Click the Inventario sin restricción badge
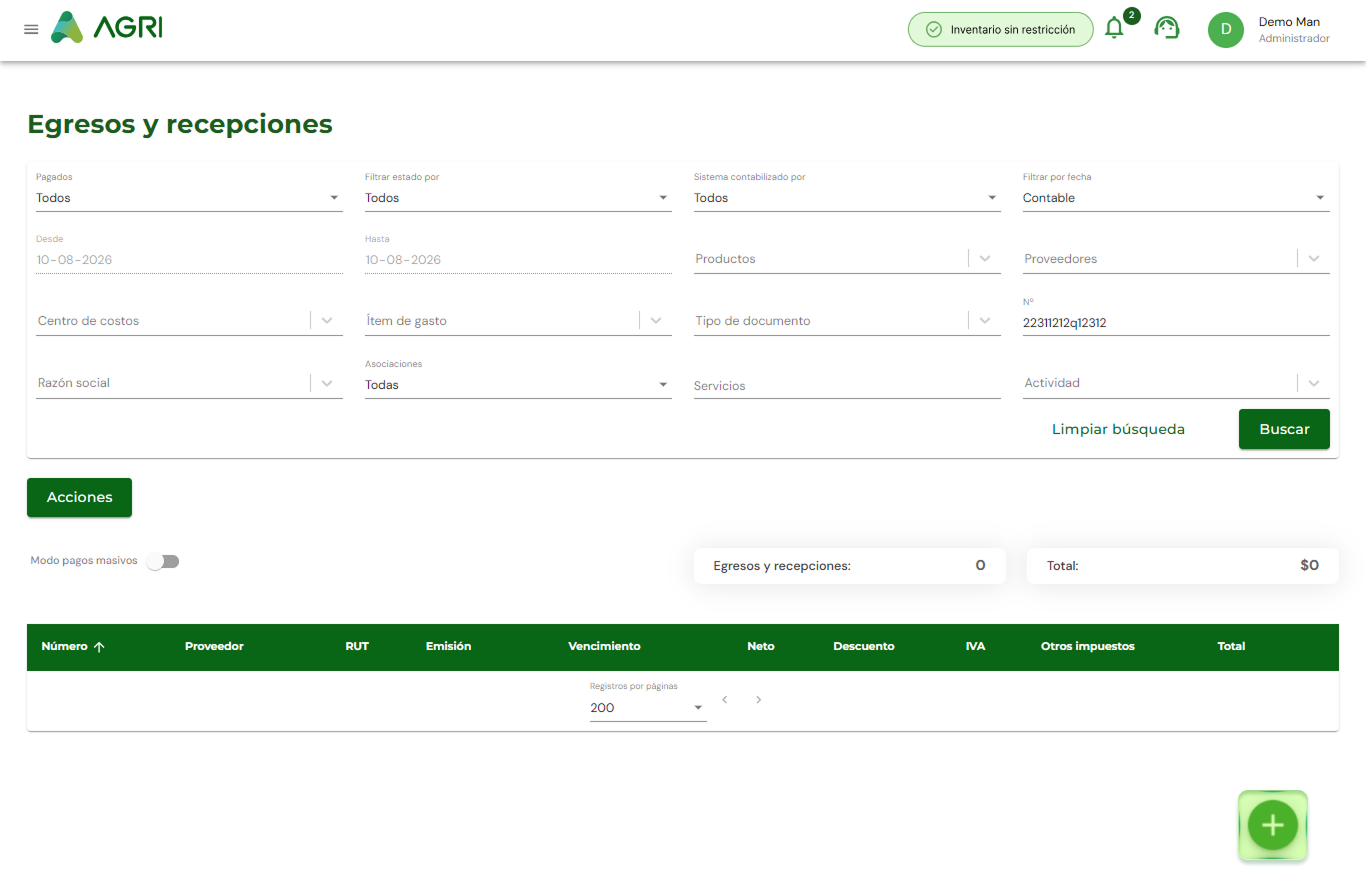 tap(1001, 30)
